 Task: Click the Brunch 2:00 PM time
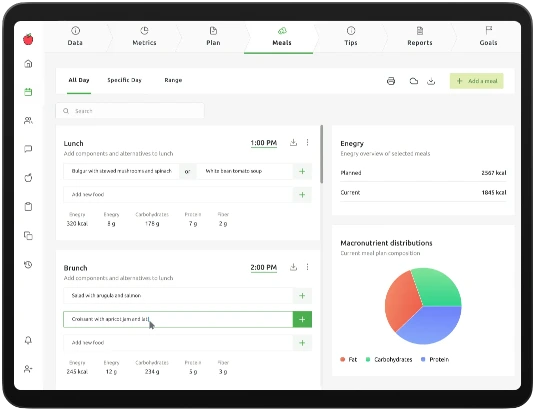(x=264, y=267)
